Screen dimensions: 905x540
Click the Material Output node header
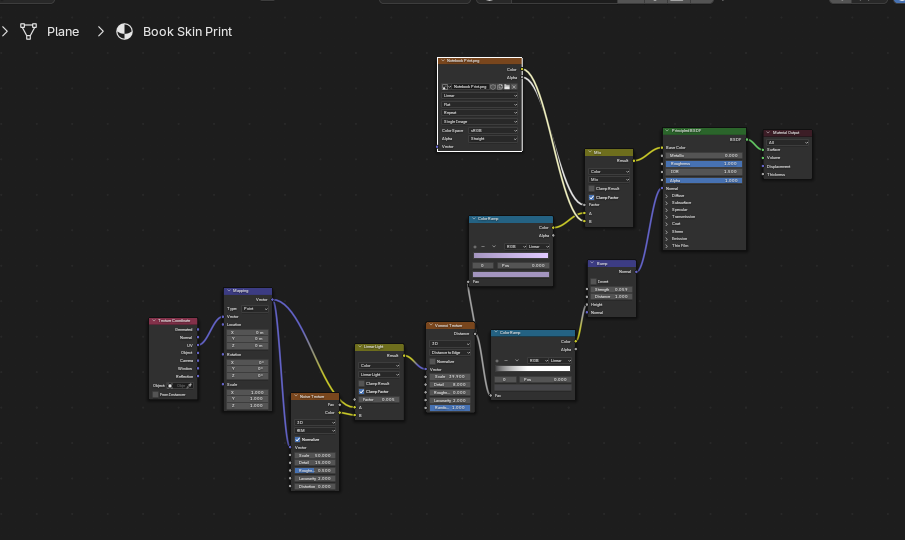tap(788, 132)
